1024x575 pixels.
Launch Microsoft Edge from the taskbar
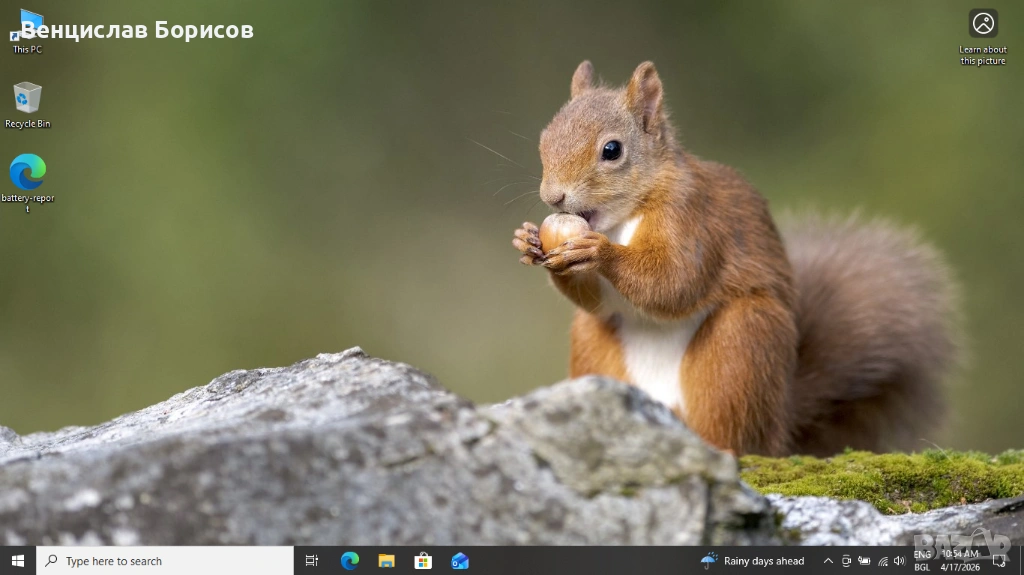pyautogui.click(x=349, y=561)
